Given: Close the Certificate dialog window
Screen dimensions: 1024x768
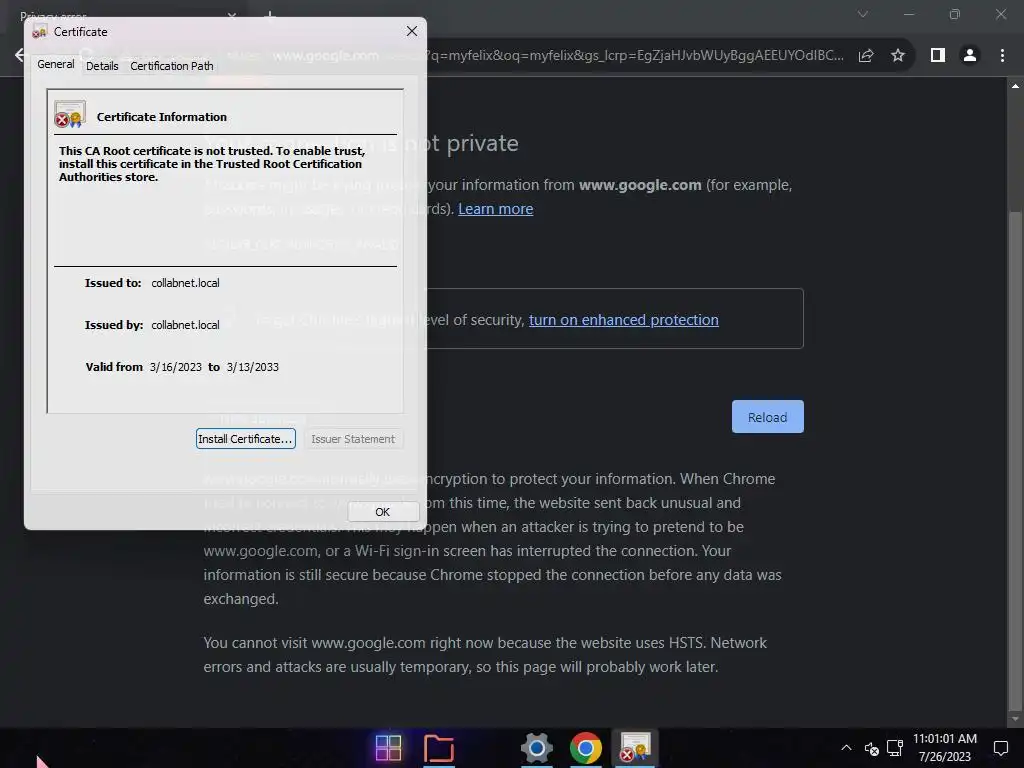Looking at the screenshot, I should pyautogui.click(x=411, y=31).
